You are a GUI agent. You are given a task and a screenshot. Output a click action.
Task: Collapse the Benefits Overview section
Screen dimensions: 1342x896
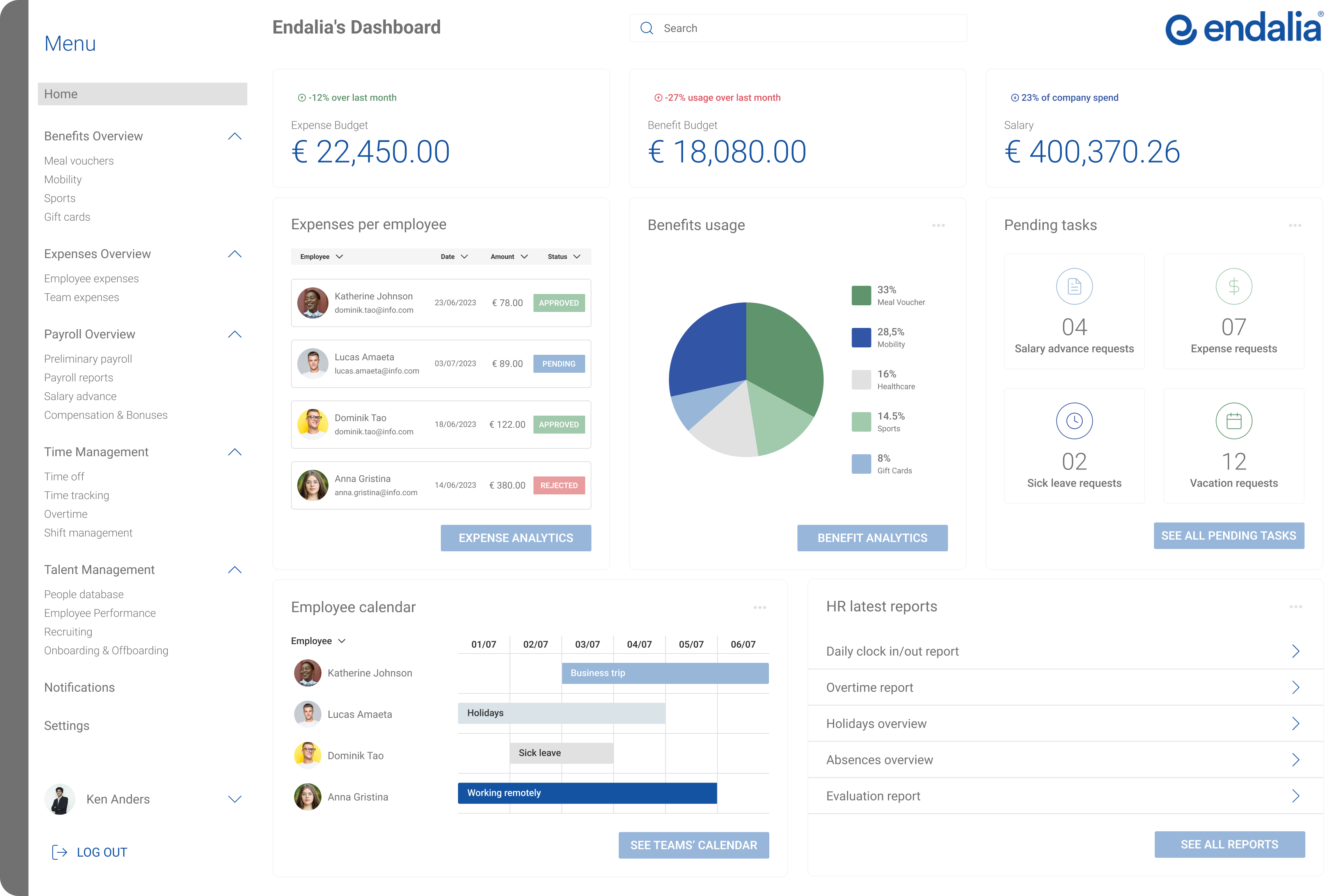point(234,136)
